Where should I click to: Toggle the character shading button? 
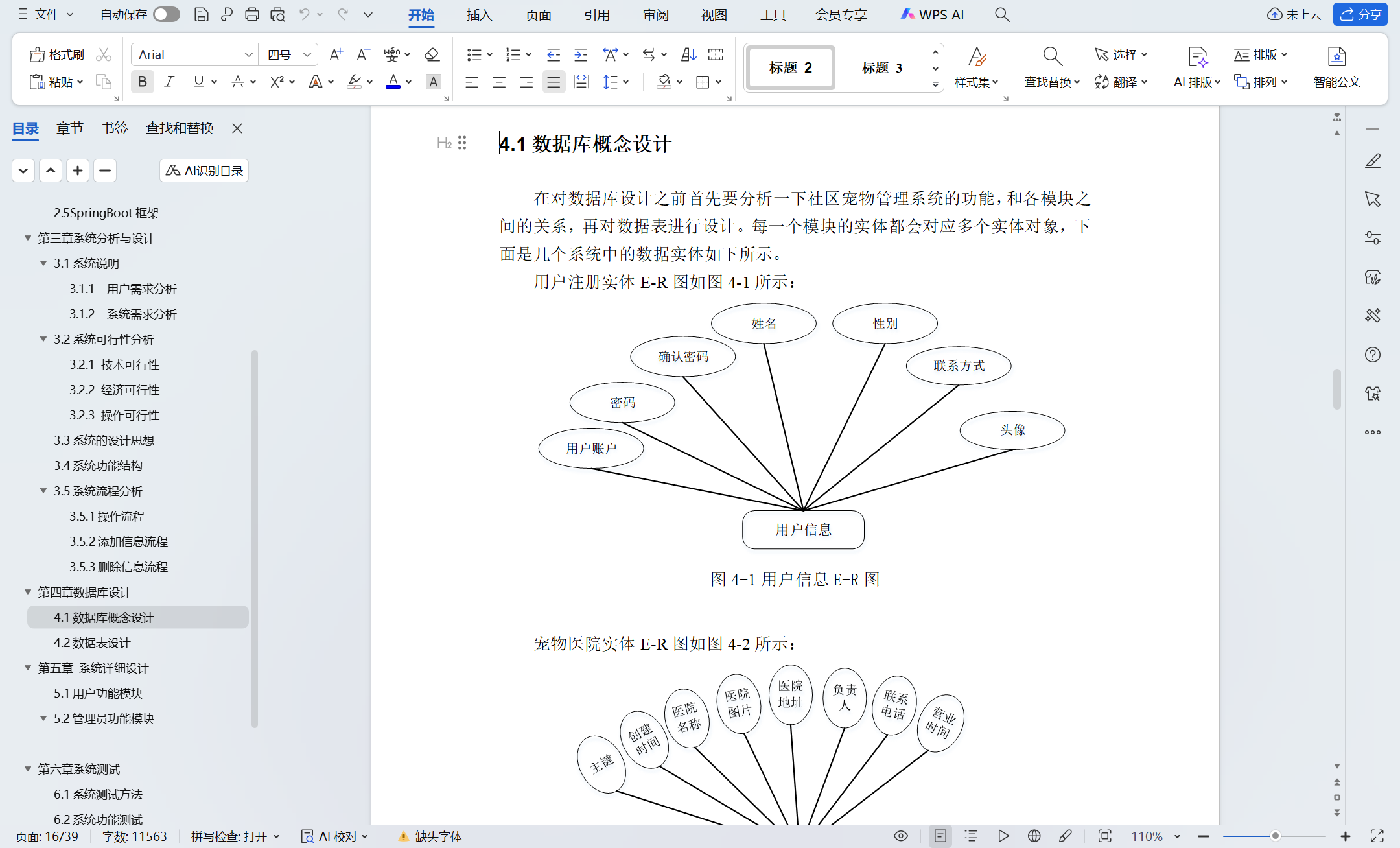pyautogui.click(x=434, y=82)
